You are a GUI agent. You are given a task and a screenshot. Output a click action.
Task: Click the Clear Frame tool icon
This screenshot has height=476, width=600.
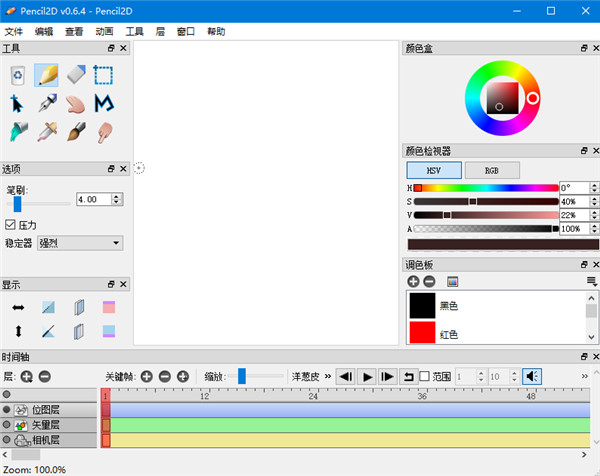point(18,75)
